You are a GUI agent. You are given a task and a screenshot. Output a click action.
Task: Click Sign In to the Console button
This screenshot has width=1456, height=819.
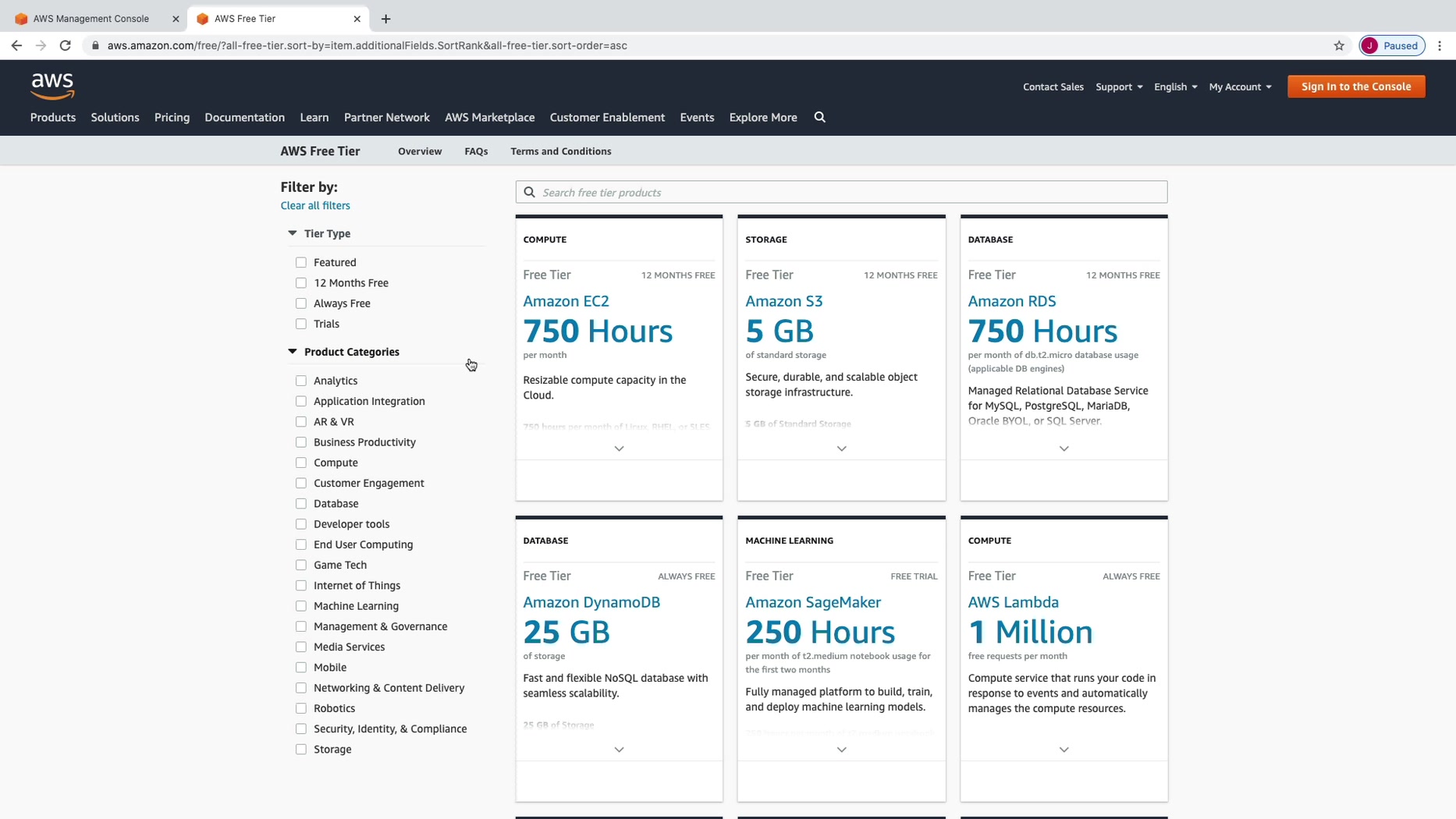pos(1355,87)
